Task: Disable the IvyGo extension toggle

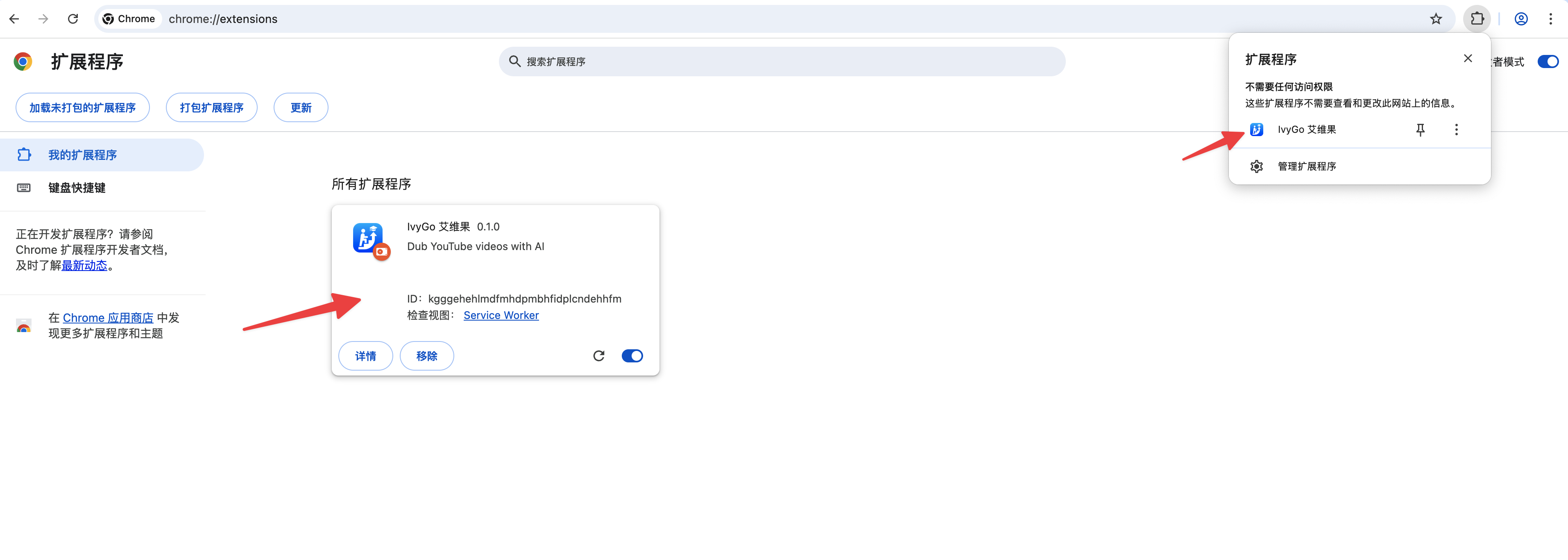Action: click(632, 356)
